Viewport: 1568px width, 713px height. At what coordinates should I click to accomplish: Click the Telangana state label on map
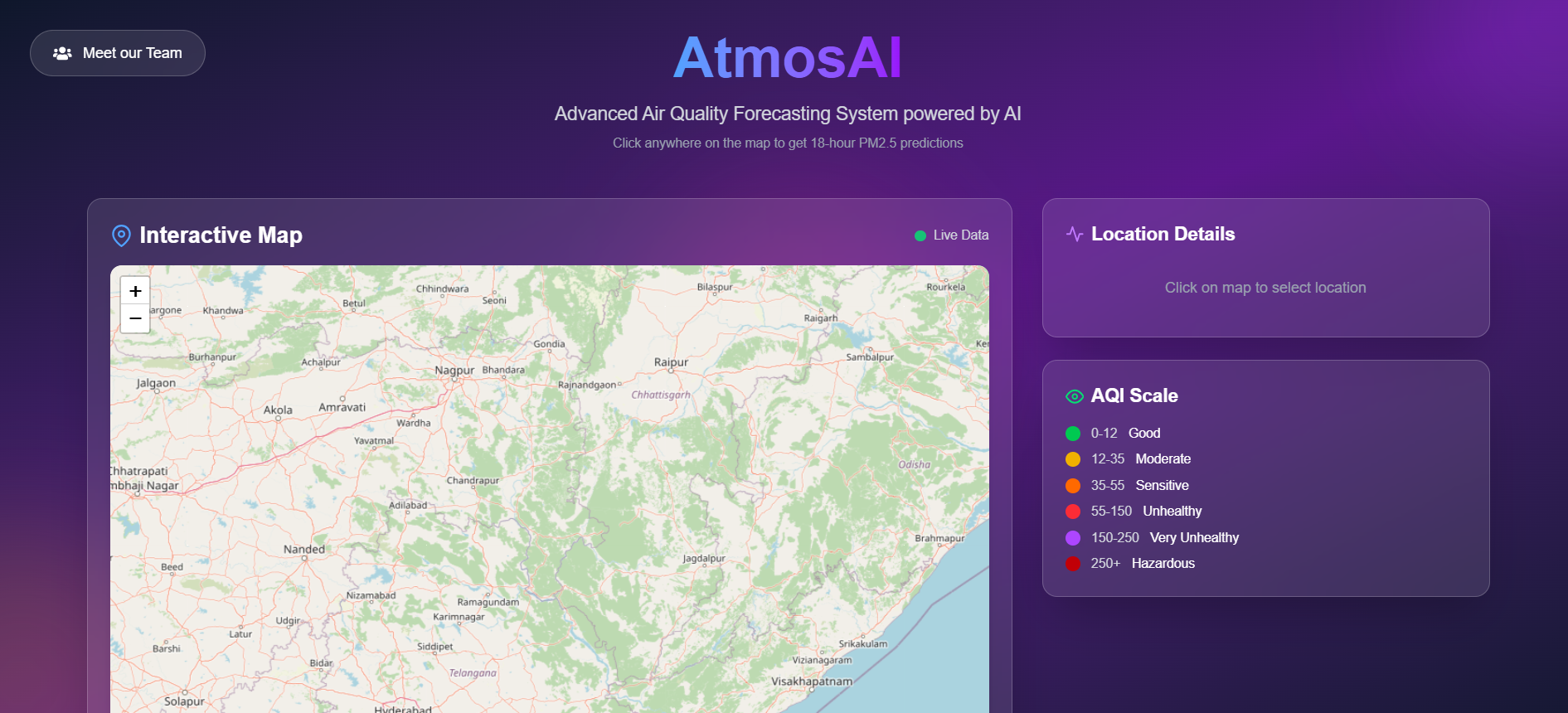473,672
